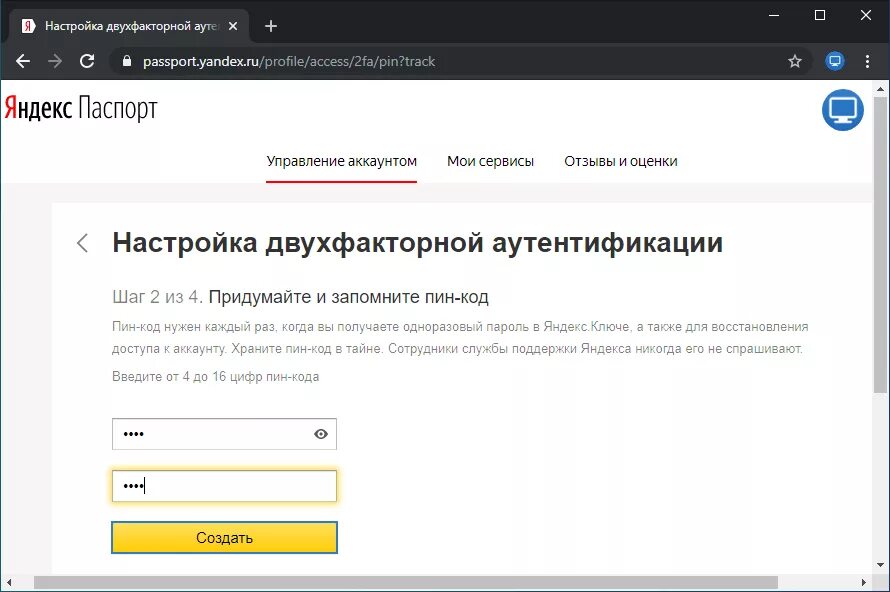890x592 pixels.
Task: Click the scroll-up arrow of vertical scrollbar
Action: [880, 89]
